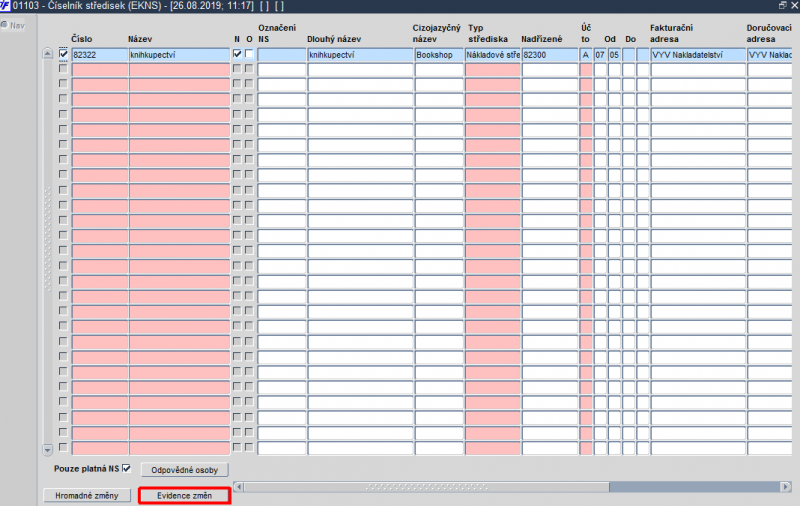The width and height of the screenshot is (800, 506).
Task: Click the Označení NS column header
Action: click(277, 33)
